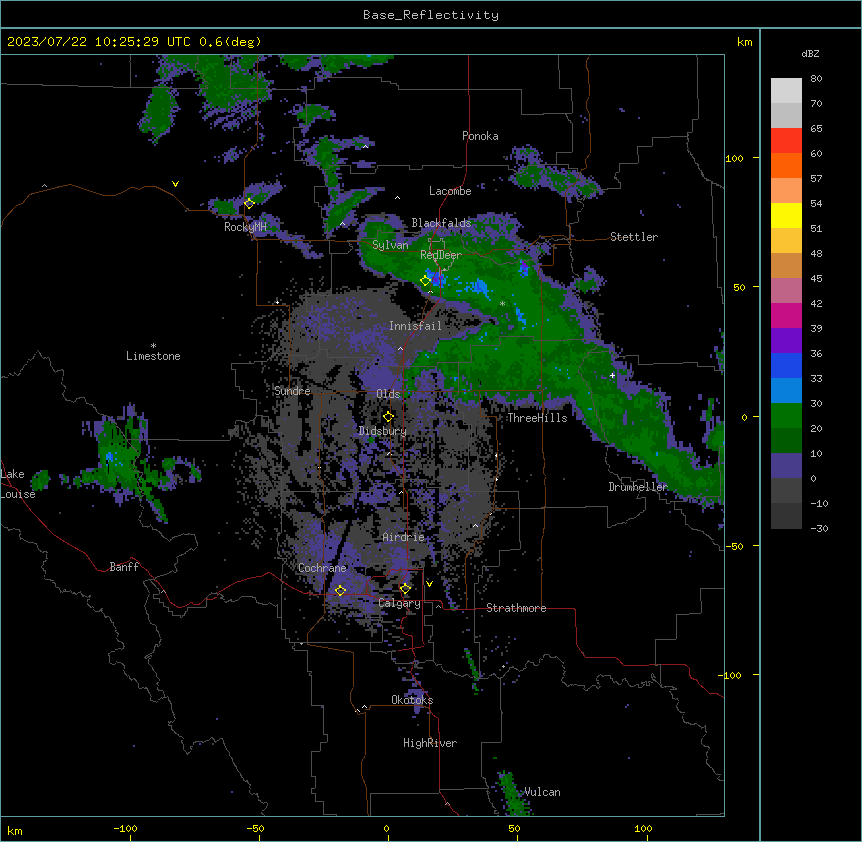Viewport: 862px width, 842px height.
Task: Click the Lacombe city label
Action: click(x=450, y=191)
